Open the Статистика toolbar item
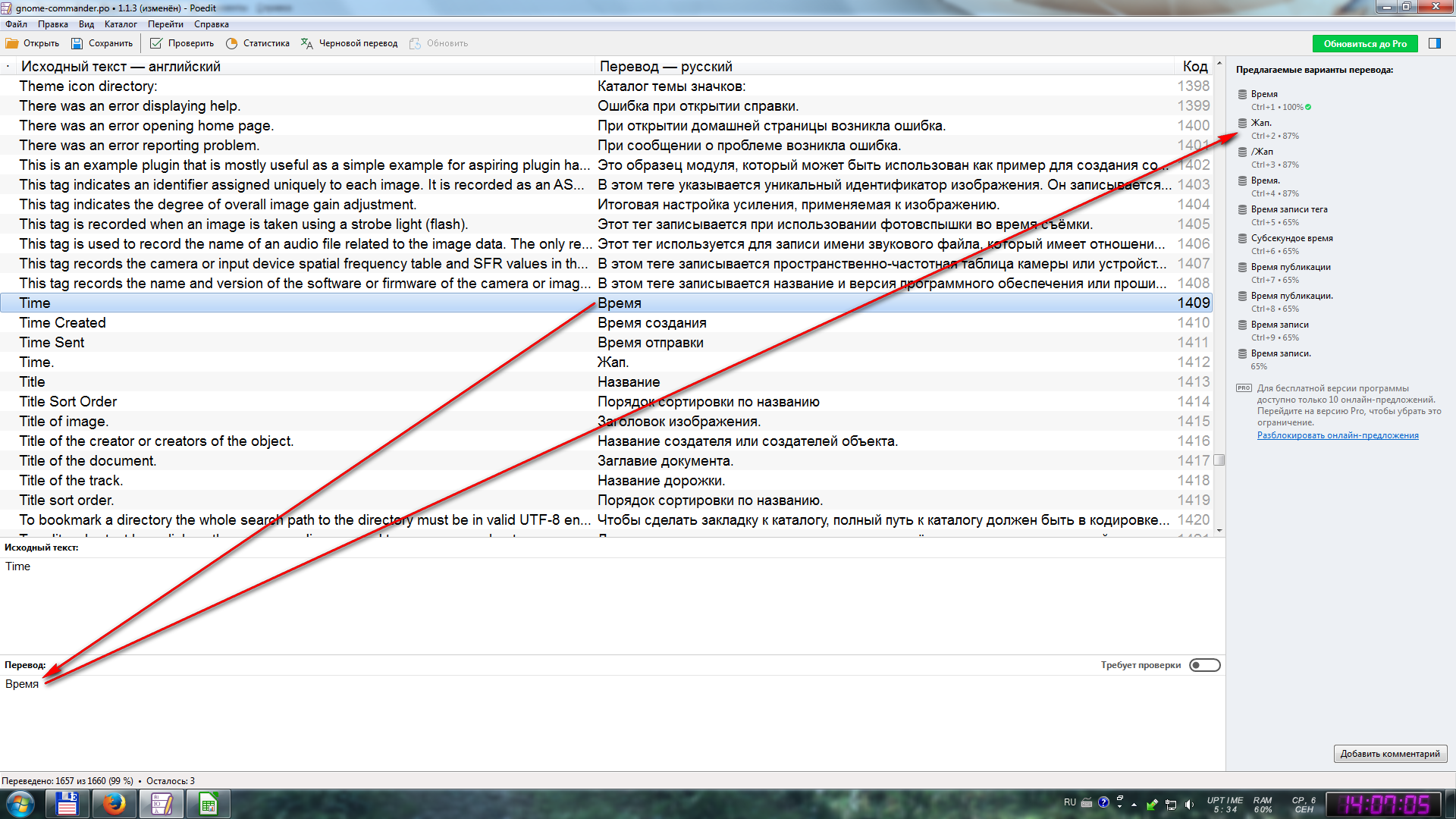This screenshot has height=819, width=1456. (x=258, y=43)
